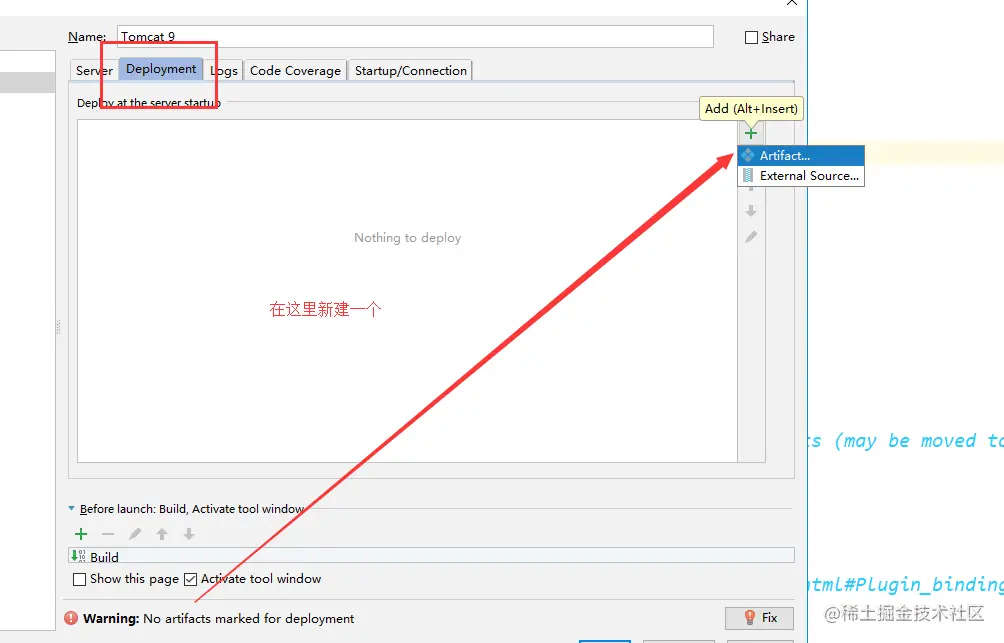This screenshot has width=1004, height=643.
Task: Open the Logs tab
Action: click(223, 70)
